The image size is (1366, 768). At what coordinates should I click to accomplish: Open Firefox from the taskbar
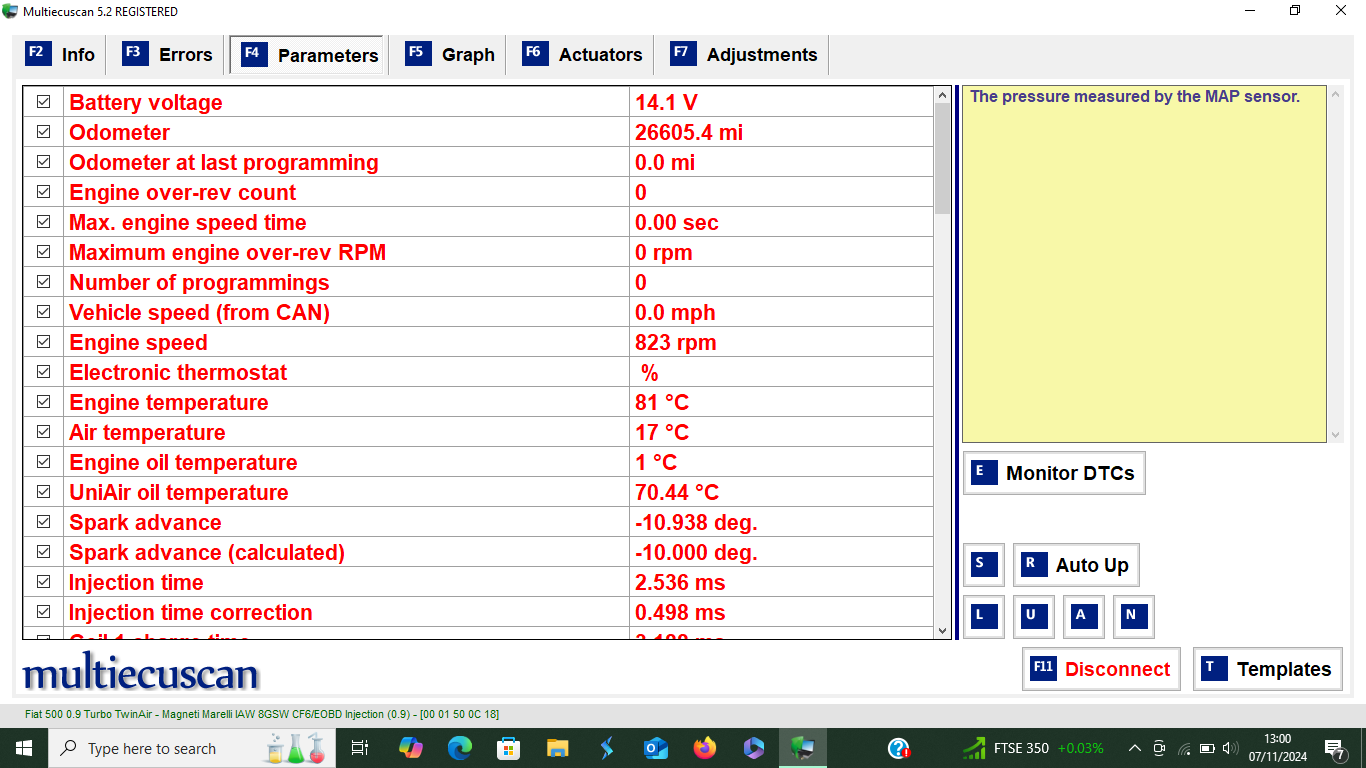[x=705, y=748]
